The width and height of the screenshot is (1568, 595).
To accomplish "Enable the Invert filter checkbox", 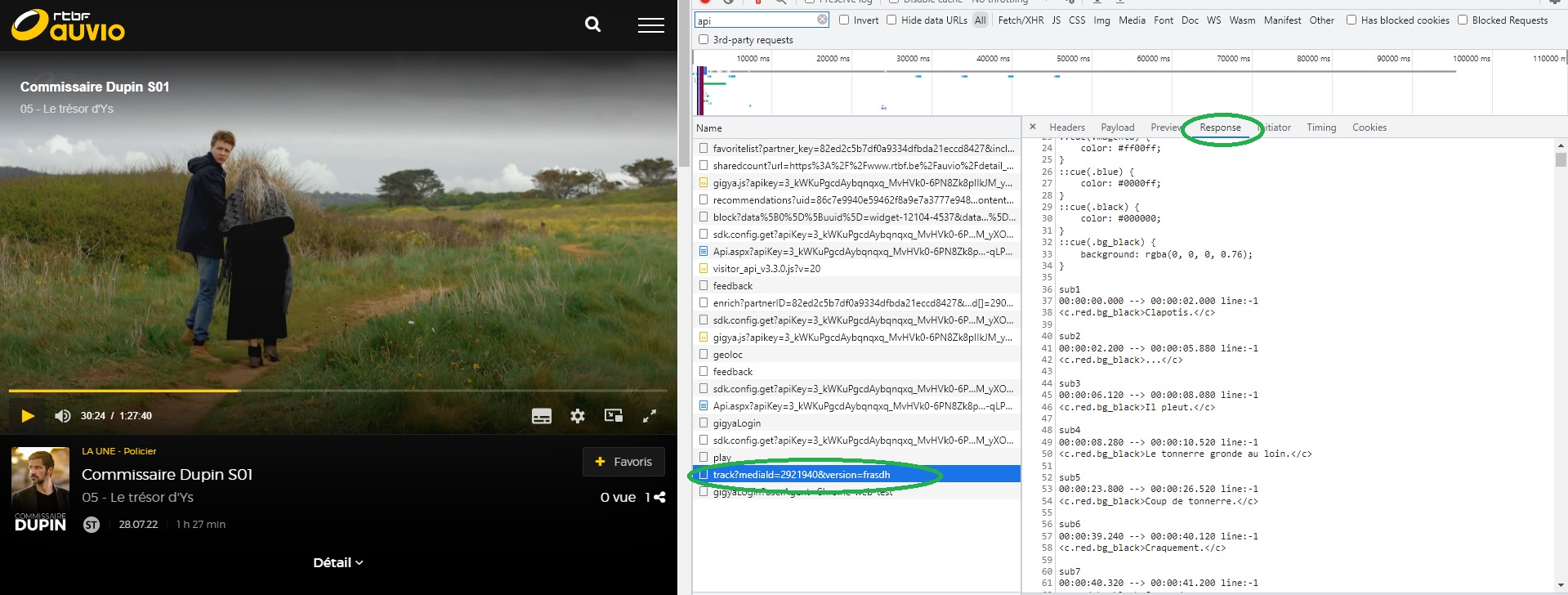I will click(x=844, y=20).
